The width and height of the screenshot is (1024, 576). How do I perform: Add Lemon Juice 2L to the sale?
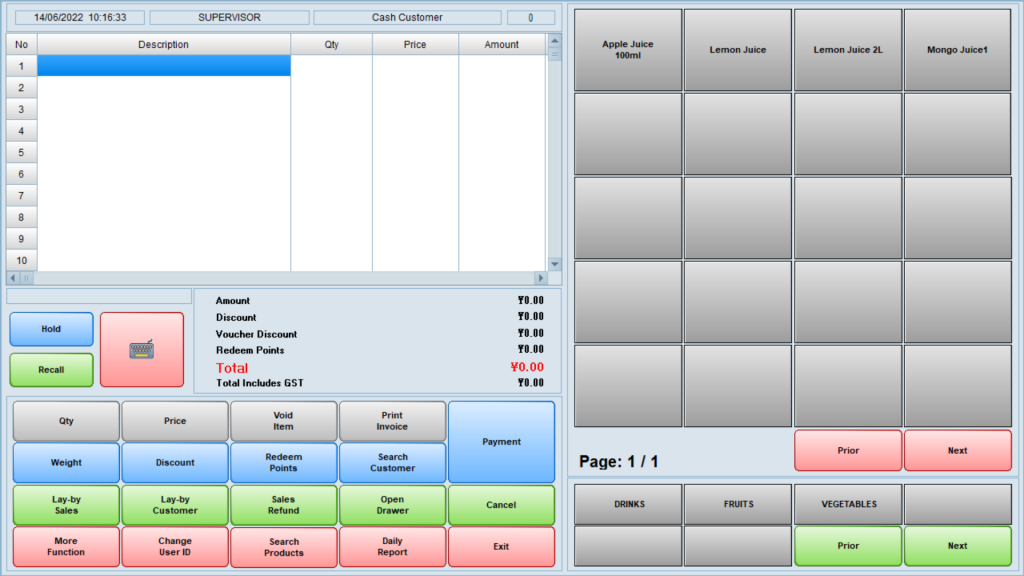click(x=848, y=50)
